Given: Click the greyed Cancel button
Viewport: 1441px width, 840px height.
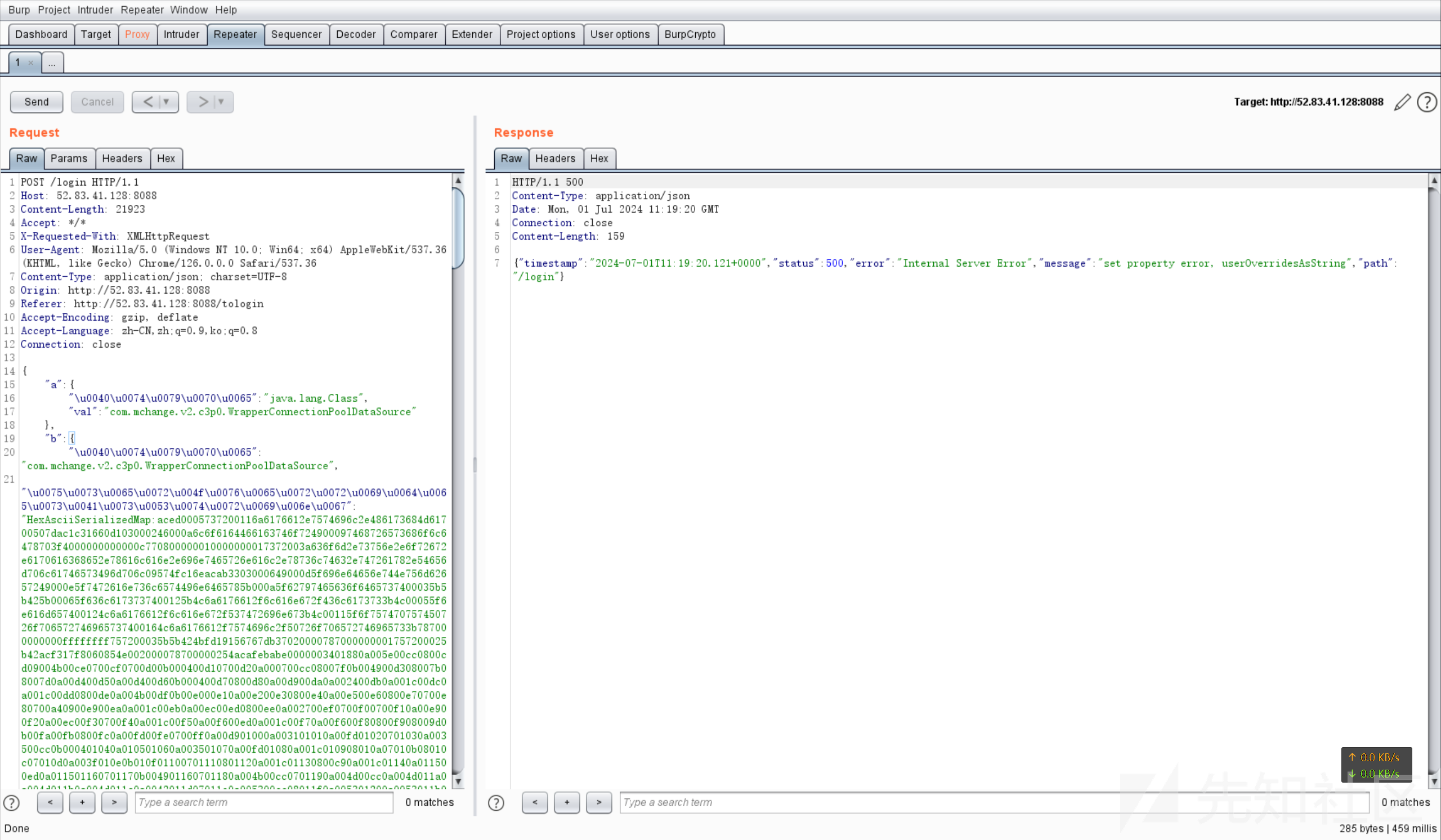Looking at the screenshot, I should click(x=97, y=102).
